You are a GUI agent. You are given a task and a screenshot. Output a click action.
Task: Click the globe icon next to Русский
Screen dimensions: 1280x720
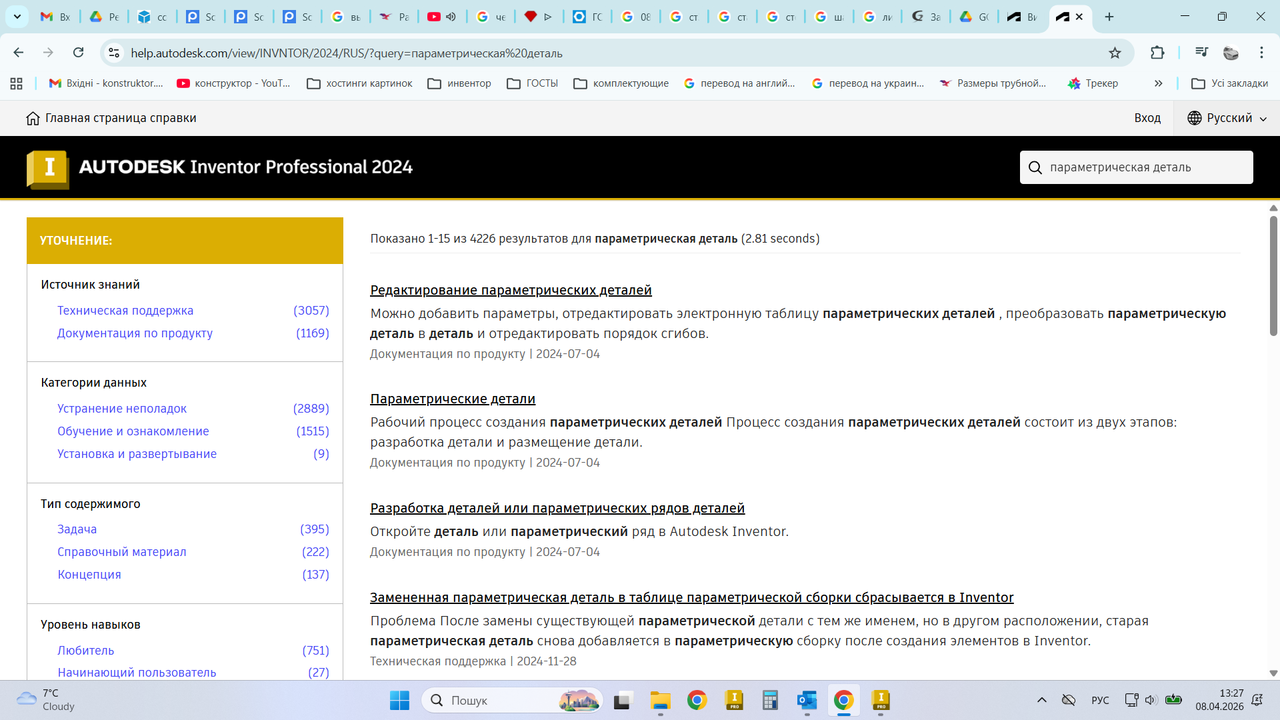1194,118
